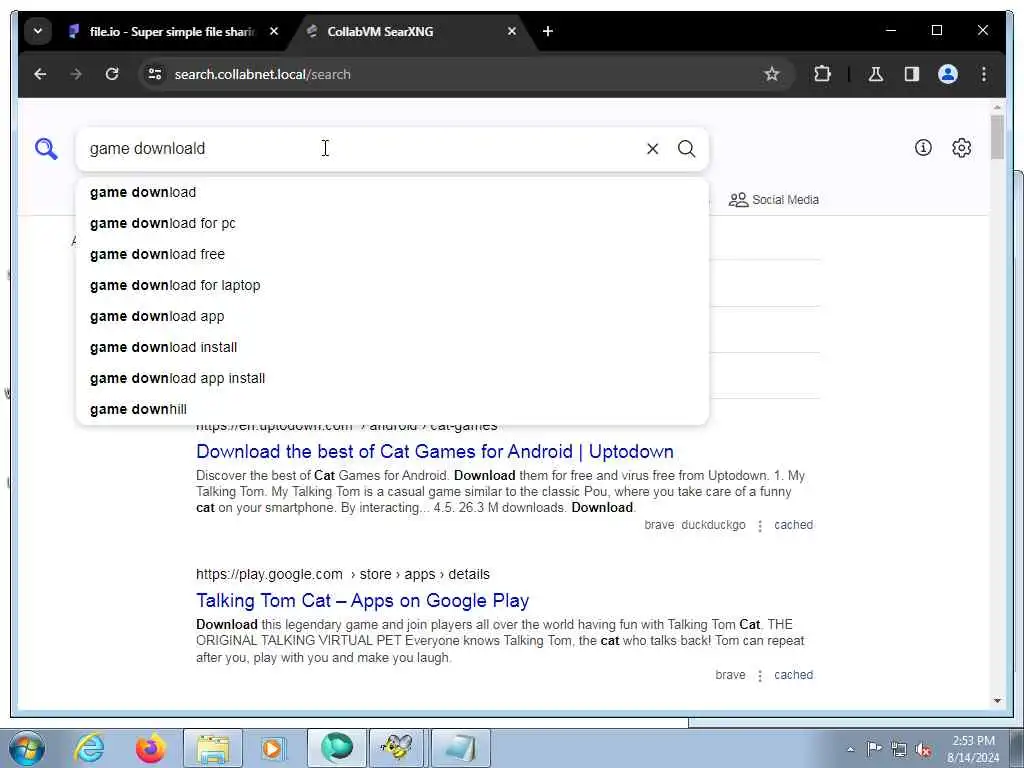Open the Preferences gear icon

point(961,148)
